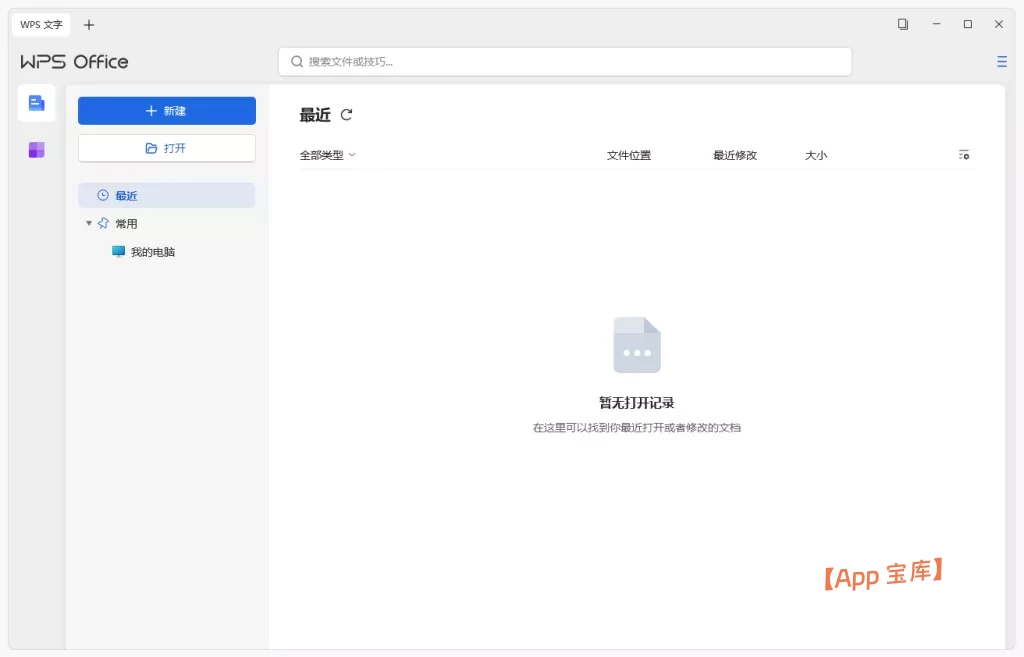The image size is (1024, 657).
Task: Click the magnifier icon in the search bar
Action: click(297, 61)
